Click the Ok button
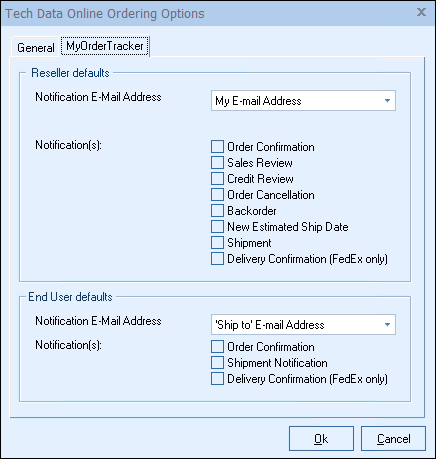Image resolution: width=436 pixels, height=459 pixels. coord(321,439)
